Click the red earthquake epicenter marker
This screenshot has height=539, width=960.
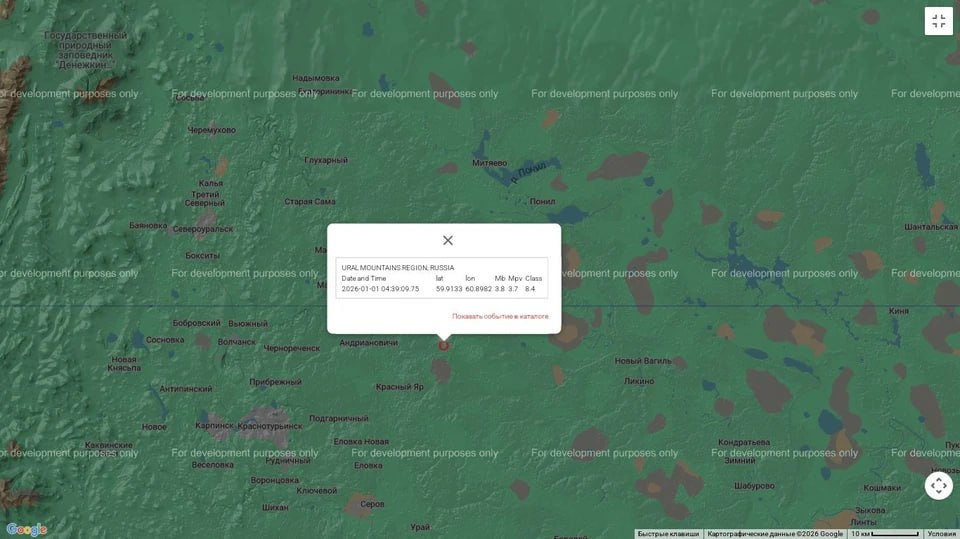[x=444, y=346]
